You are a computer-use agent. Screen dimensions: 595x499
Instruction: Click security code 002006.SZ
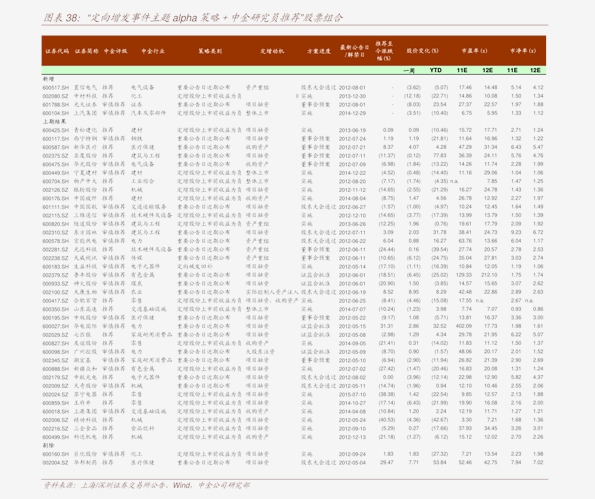(x=56, y=420)
